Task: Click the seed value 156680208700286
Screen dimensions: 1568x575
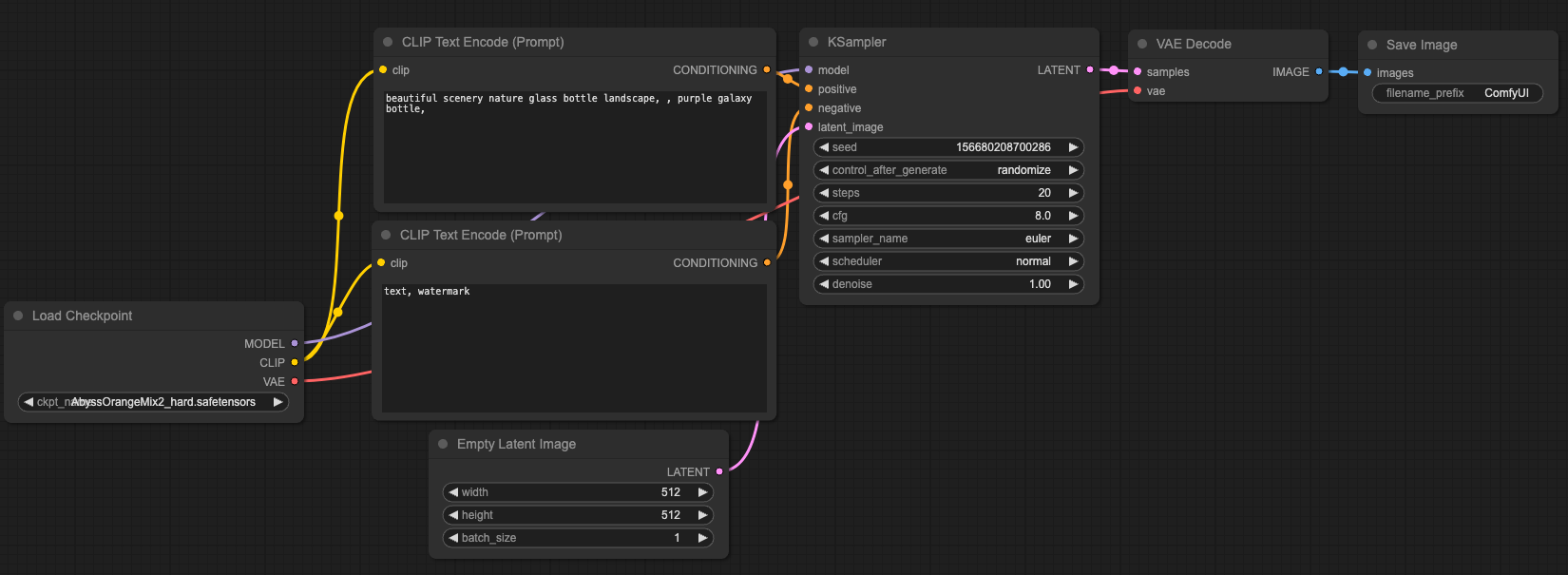Action: (1004, 147)
